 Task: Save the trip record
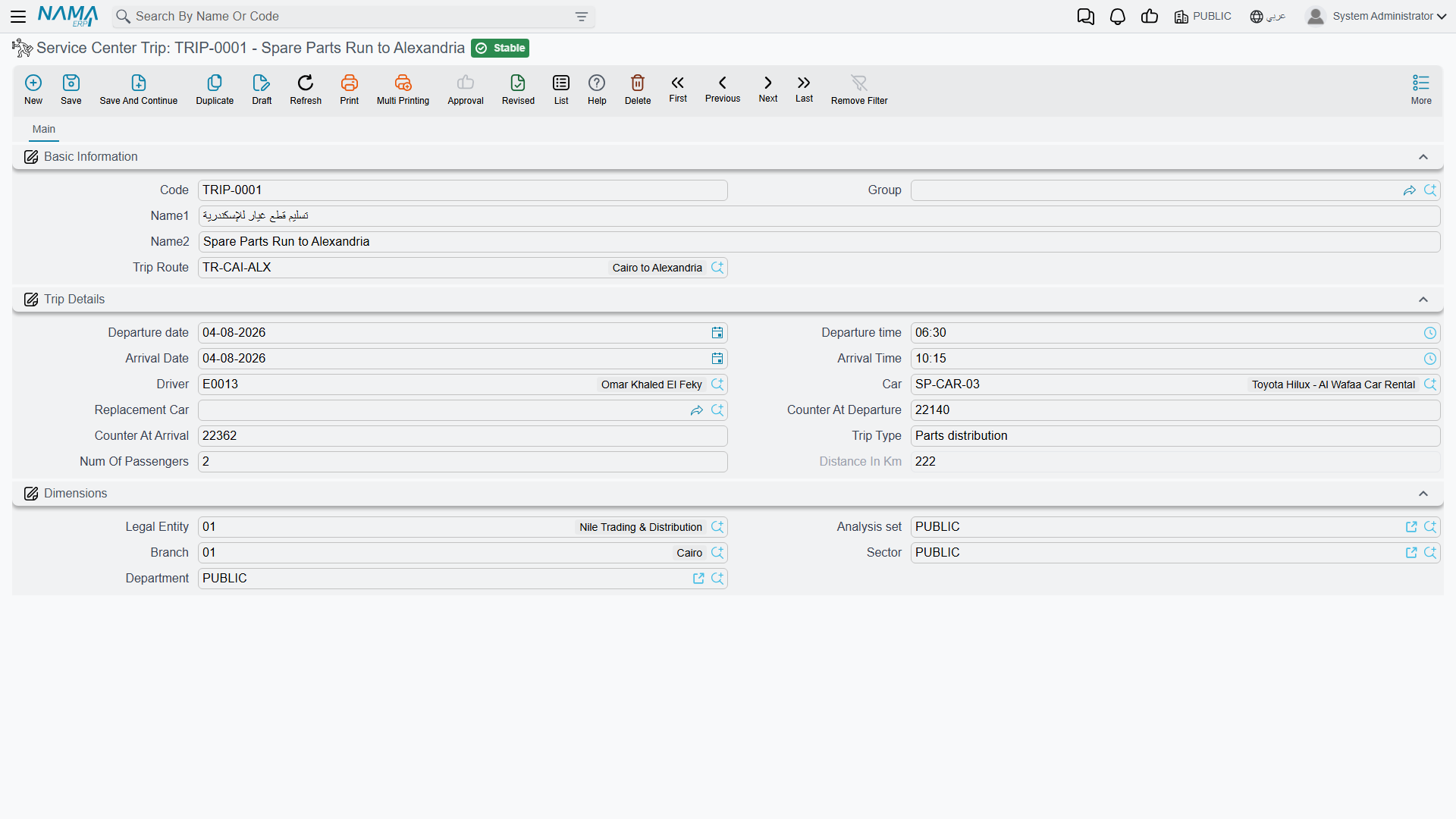(x=71, y=89)
